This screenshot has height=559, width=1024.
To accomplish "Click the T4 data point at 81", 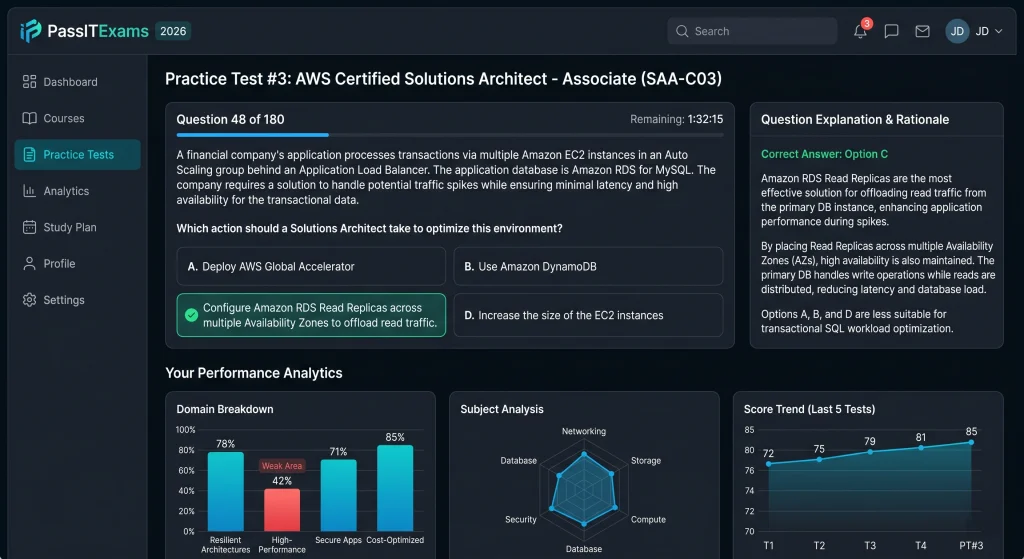I will tap(921, 447).
